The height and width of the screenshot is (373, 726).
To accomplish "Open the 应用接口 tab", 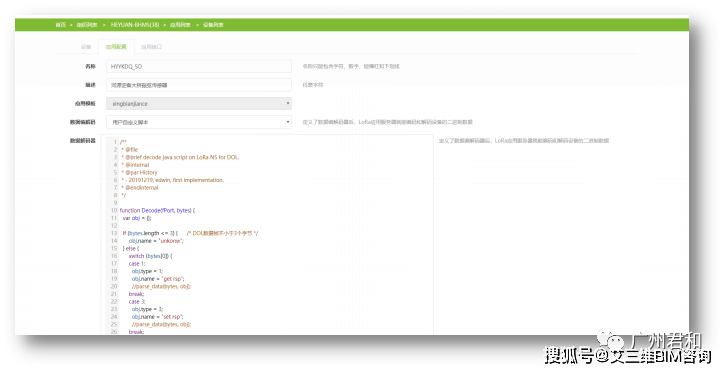I will pyautogui.click(x=151, y=47).
